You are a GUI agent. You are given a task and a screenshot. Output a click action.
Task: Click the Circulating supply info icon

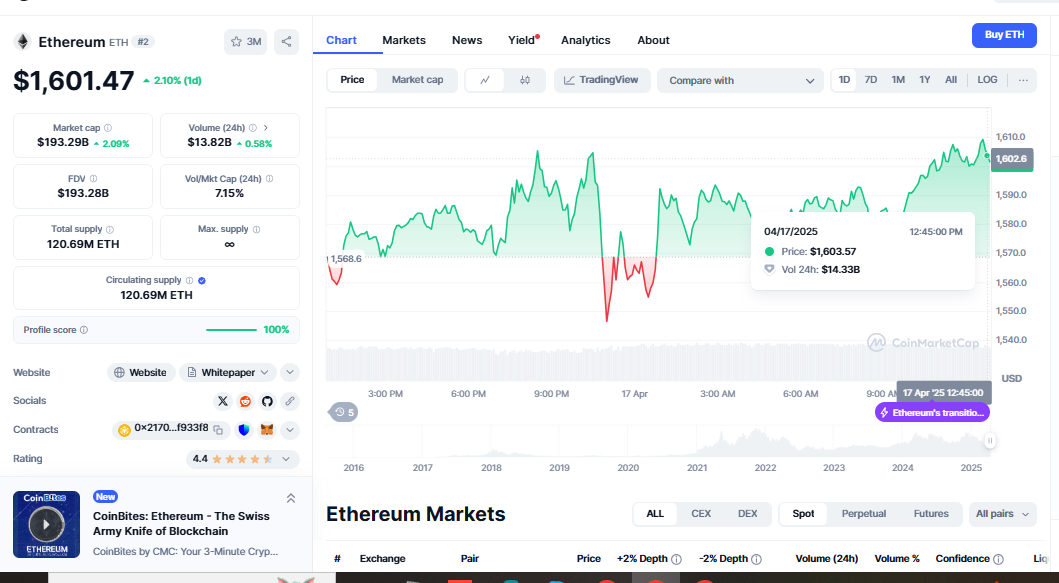[x=189, y=280]
